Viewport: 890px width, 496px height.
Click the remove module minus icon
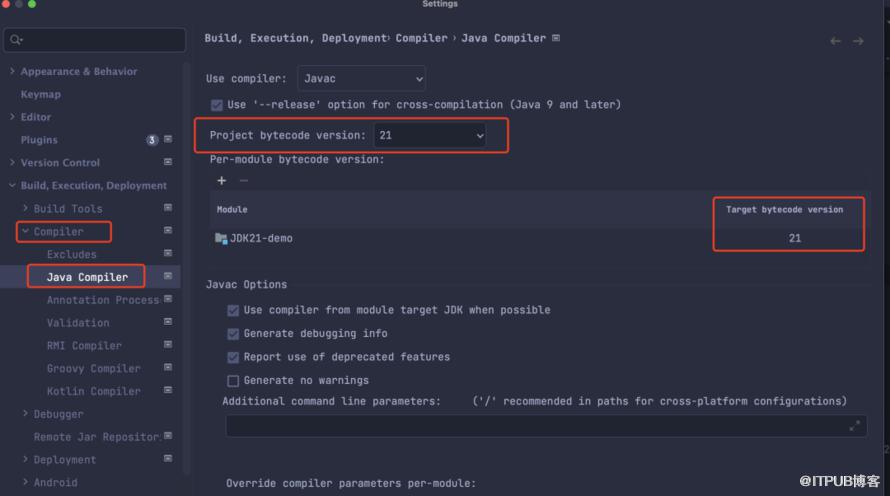(244, 180)
